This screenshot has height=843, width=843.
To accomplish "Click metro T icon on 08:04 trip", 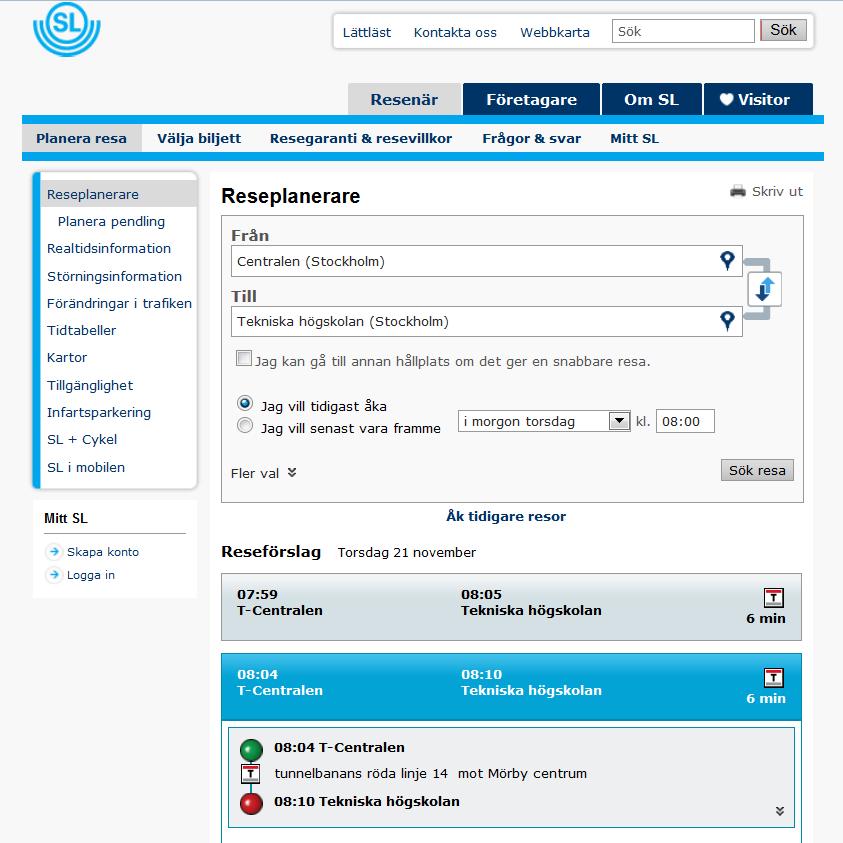I will pyautogui.click(x=774, y=677).
